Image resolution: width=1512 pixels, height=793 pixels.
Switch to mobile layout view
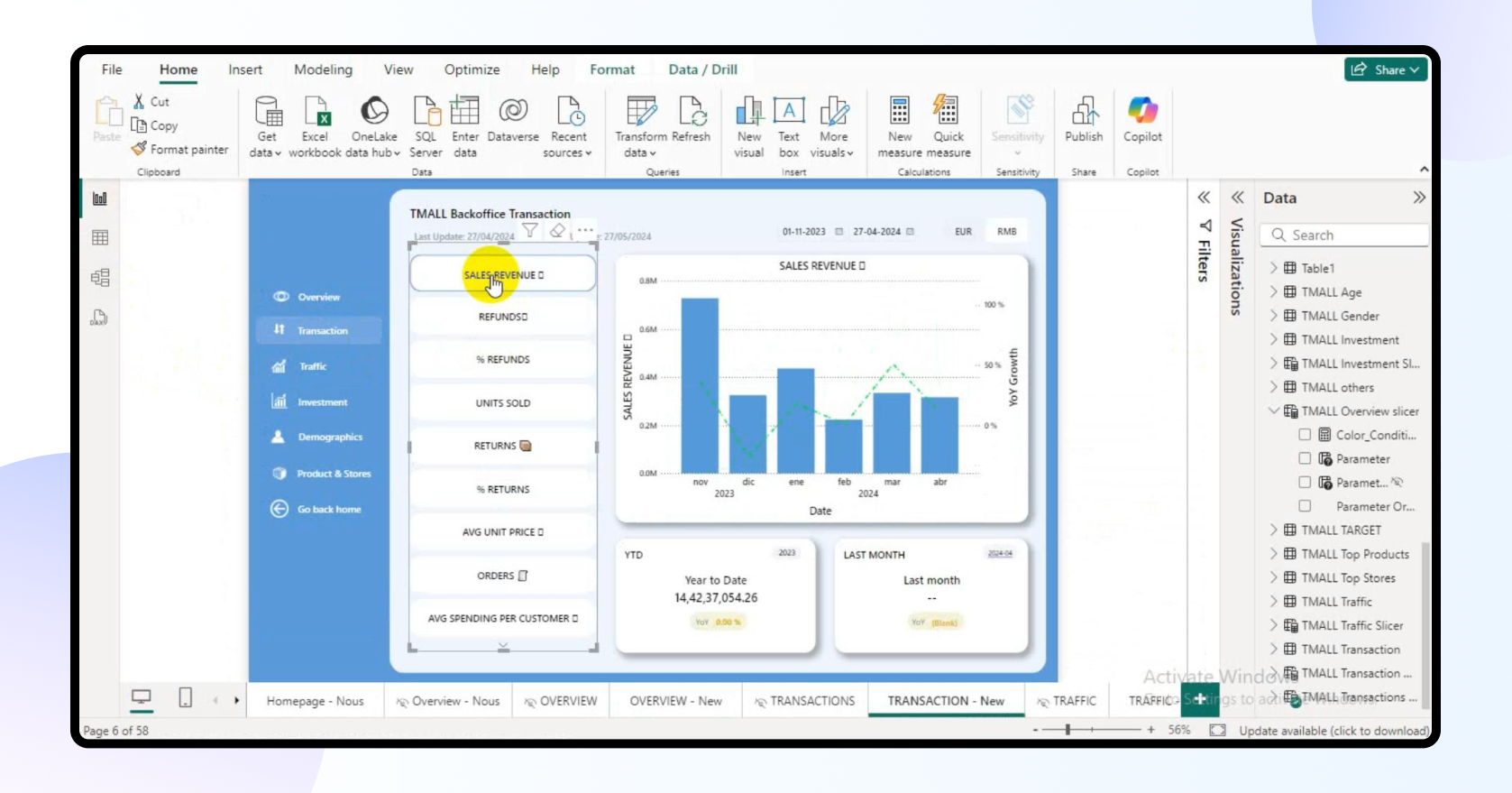(185, 697)
